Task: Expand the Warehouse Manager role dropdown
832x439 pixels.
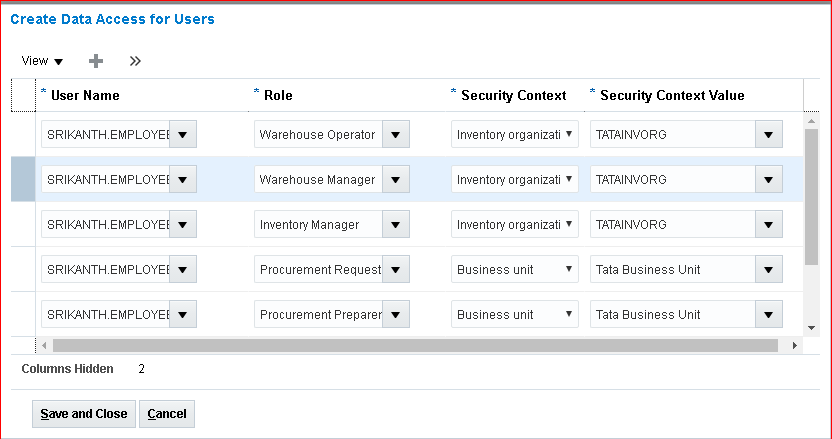Action: pyautogui.click(x=396, y=179)
